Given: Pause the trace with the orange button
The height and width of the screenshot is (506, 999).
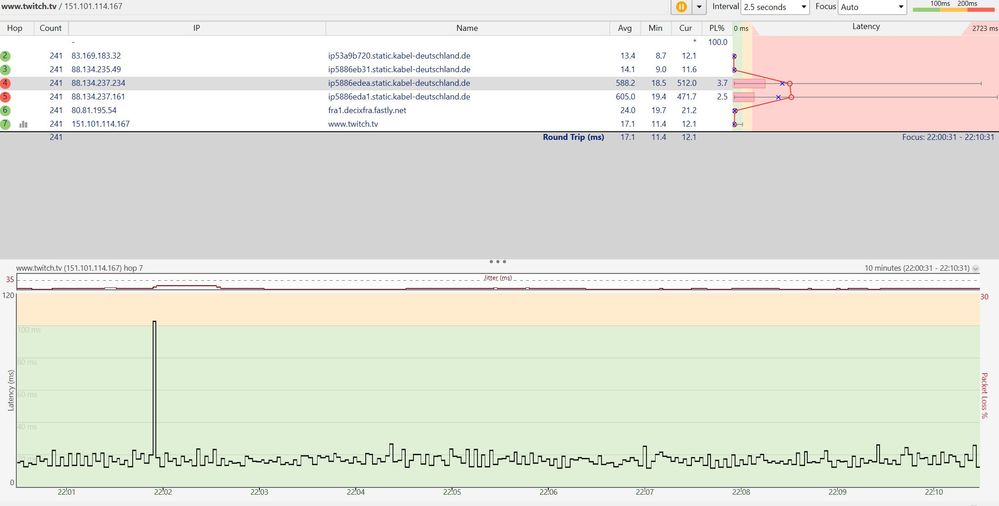Looking at the screenshot, I should 681,6.
